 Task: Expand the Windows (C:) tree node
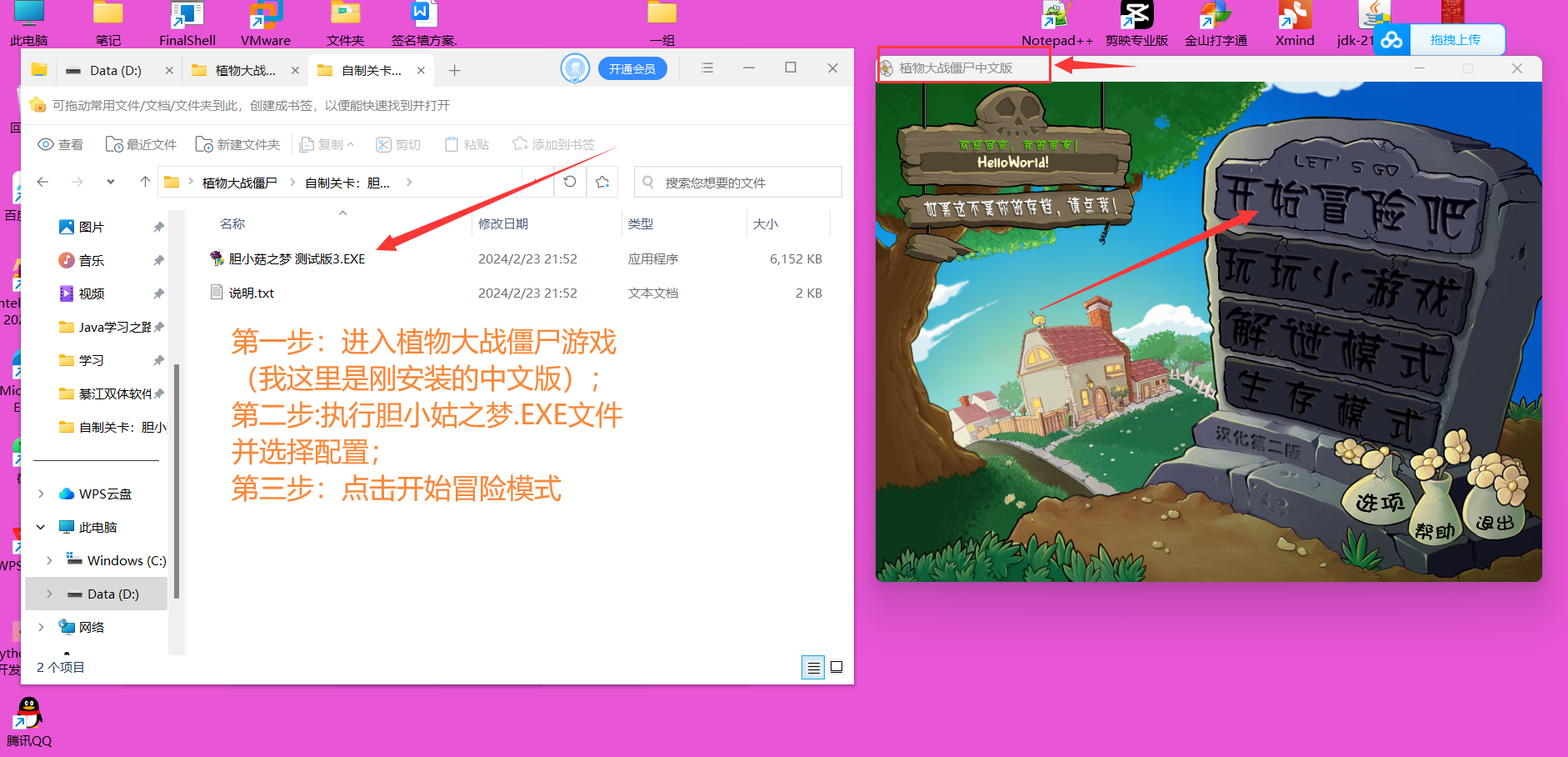coord(49,560)
